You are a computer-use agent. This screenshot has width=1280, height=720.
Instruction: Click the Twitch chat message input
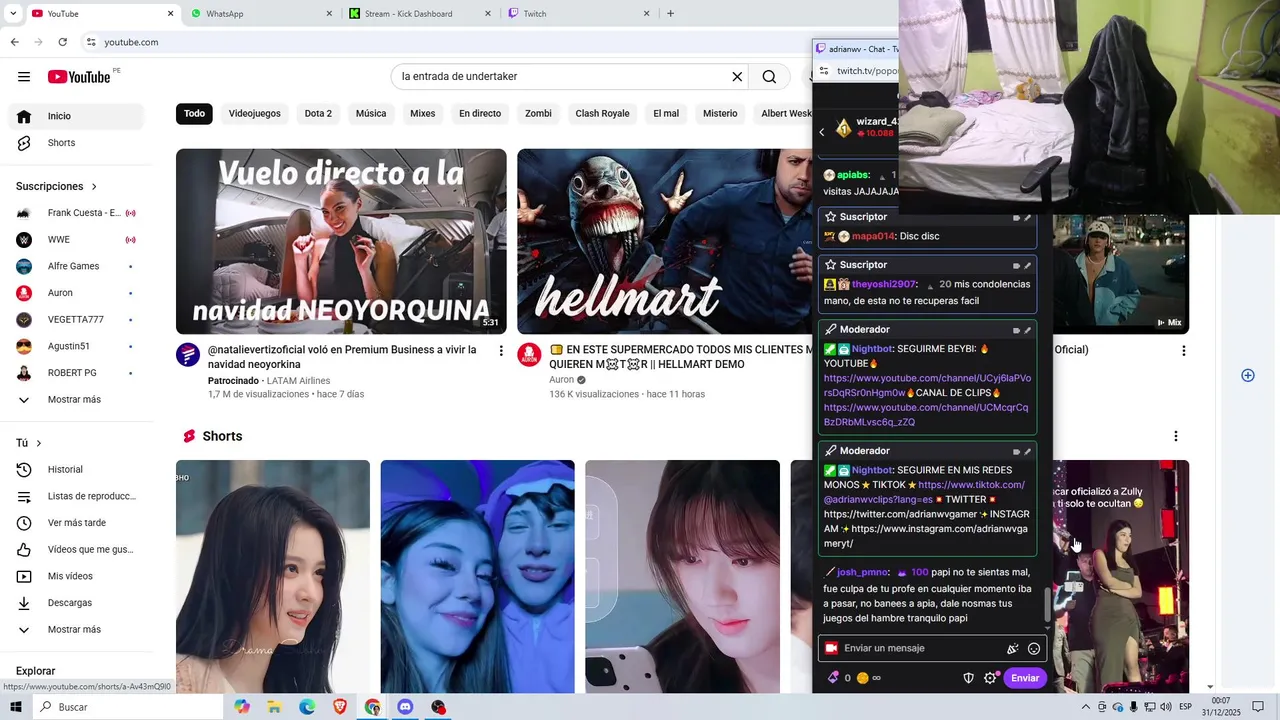point(921,649)
